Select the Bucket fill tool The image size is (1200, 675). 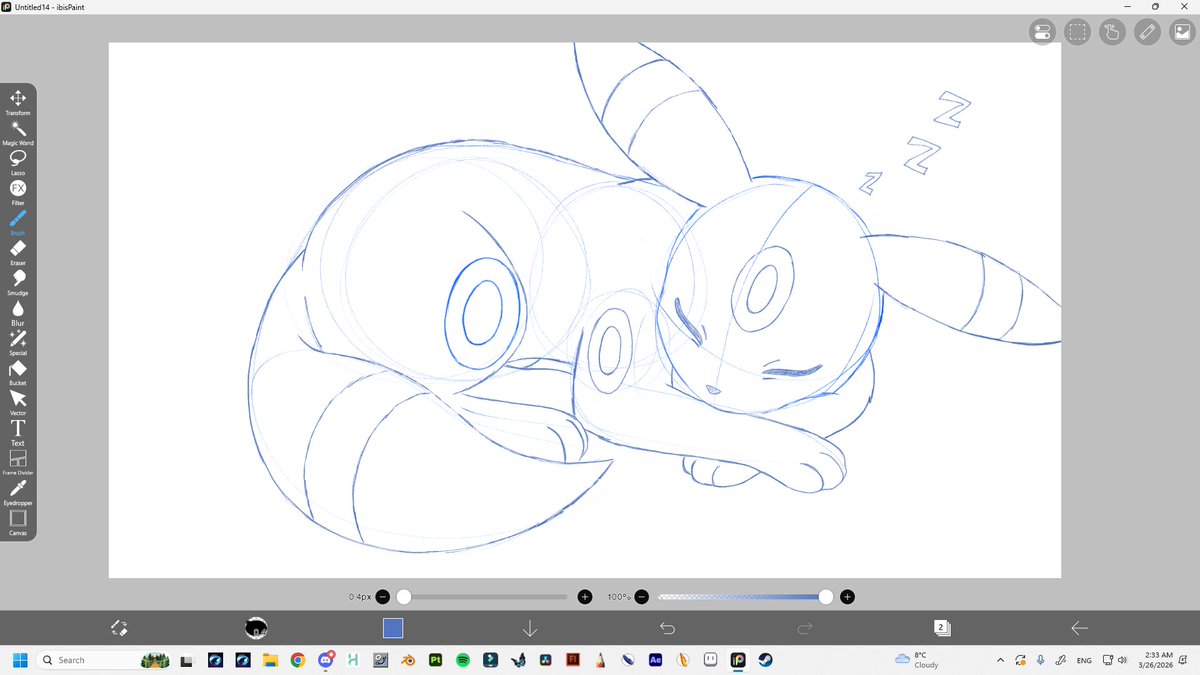(17, 368)
